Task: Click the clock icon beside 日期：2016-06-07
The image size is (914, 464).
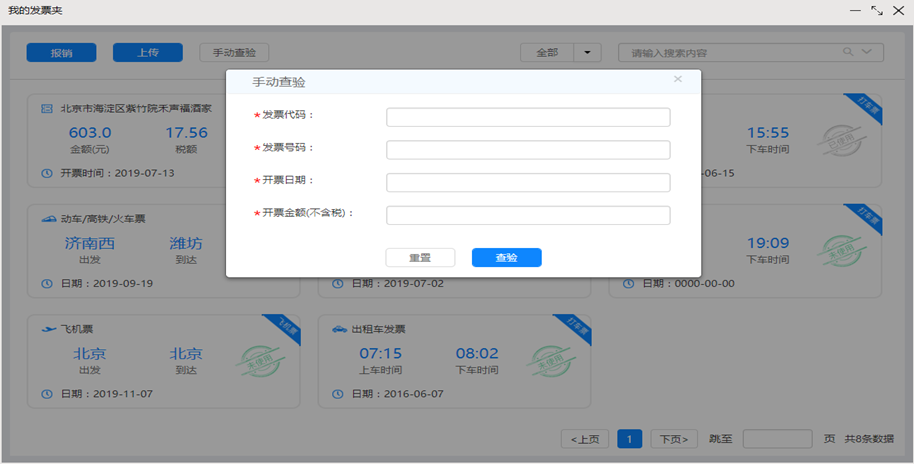Action: tap(339, 394)
